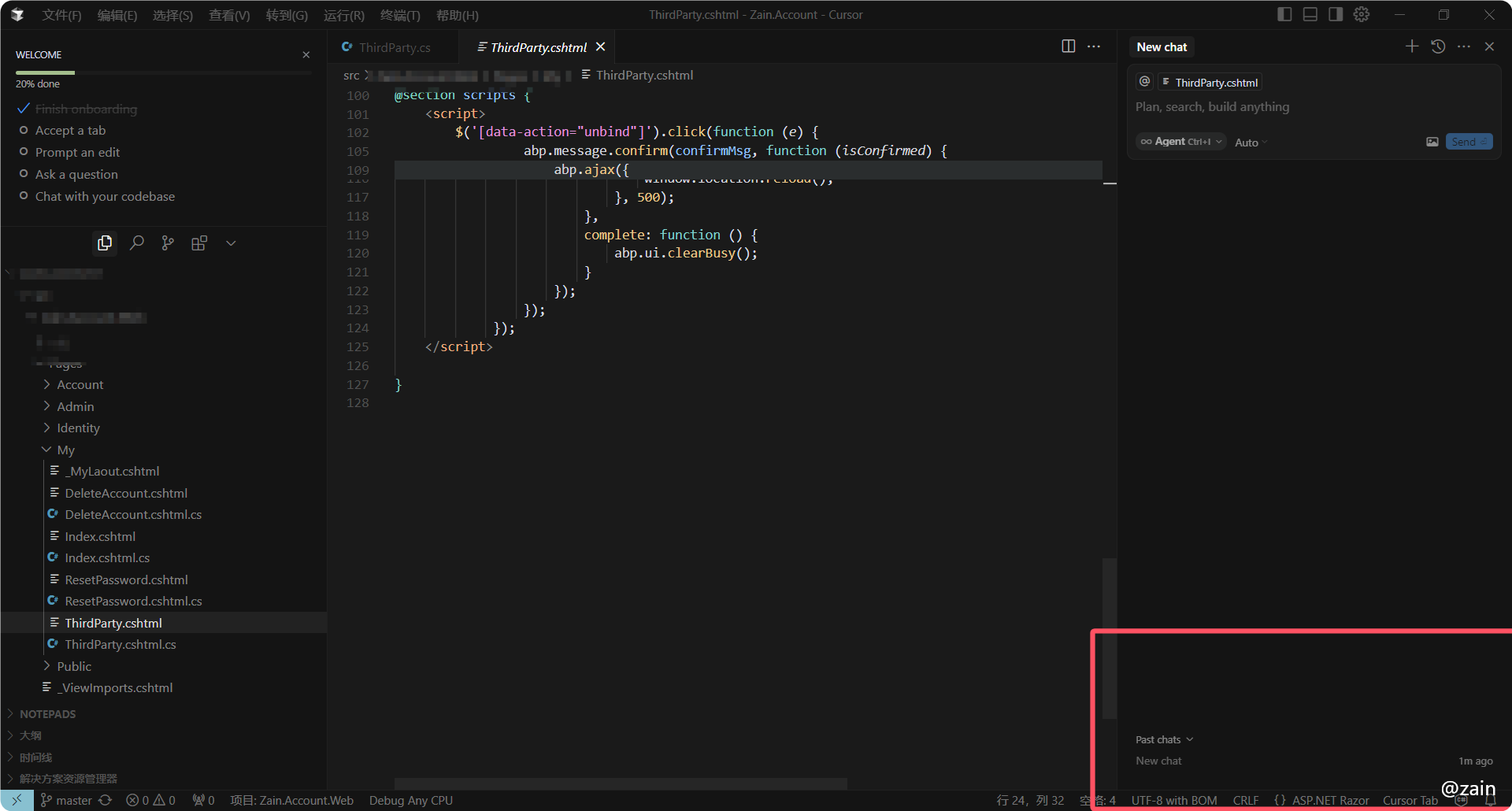This screenshot has width=1512, height=811.
Task: Expand the Account folder
Action: pyautogui.click(x=80, y=384)
